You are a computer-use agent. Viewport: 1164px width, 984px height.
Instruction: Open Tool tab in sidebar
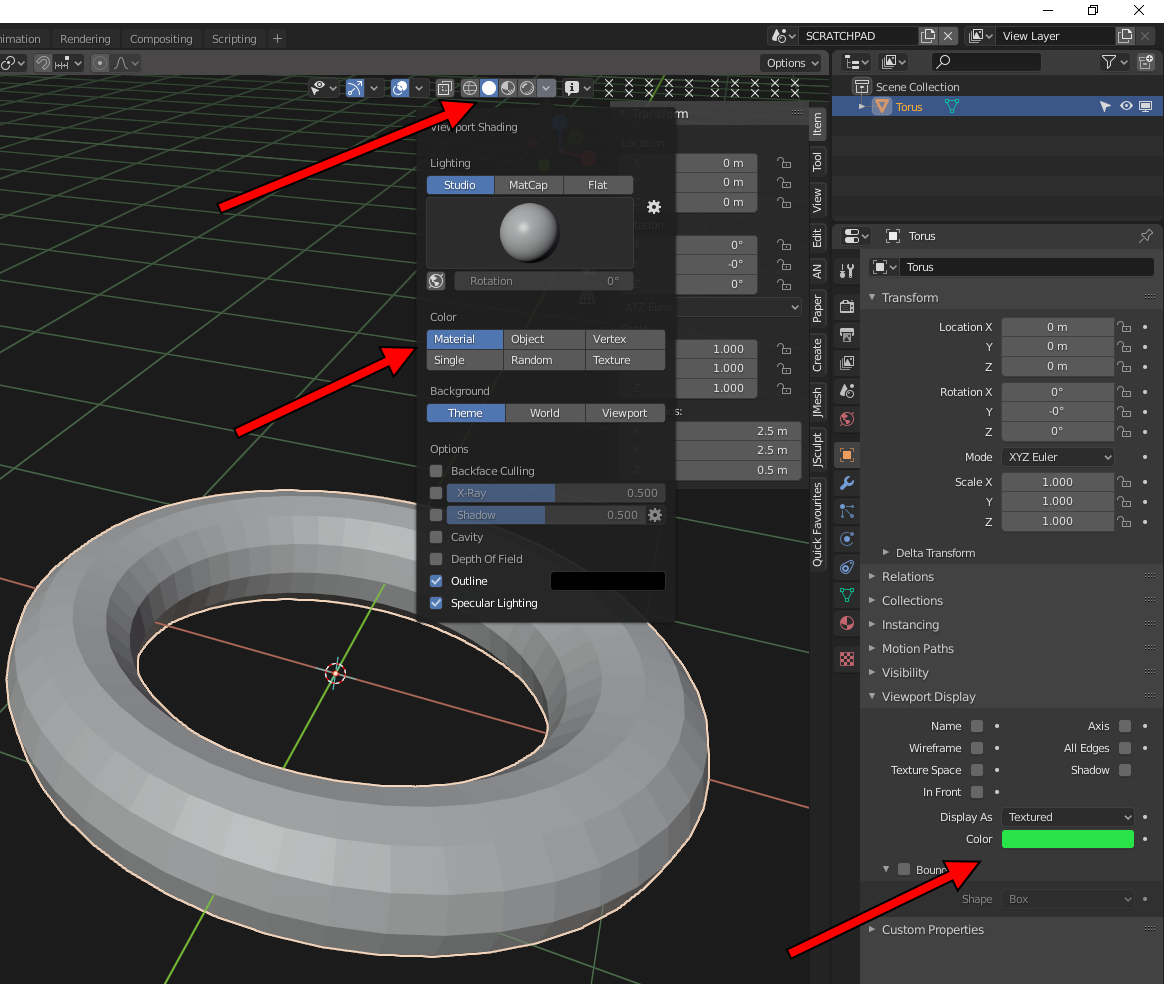point(817,161)
